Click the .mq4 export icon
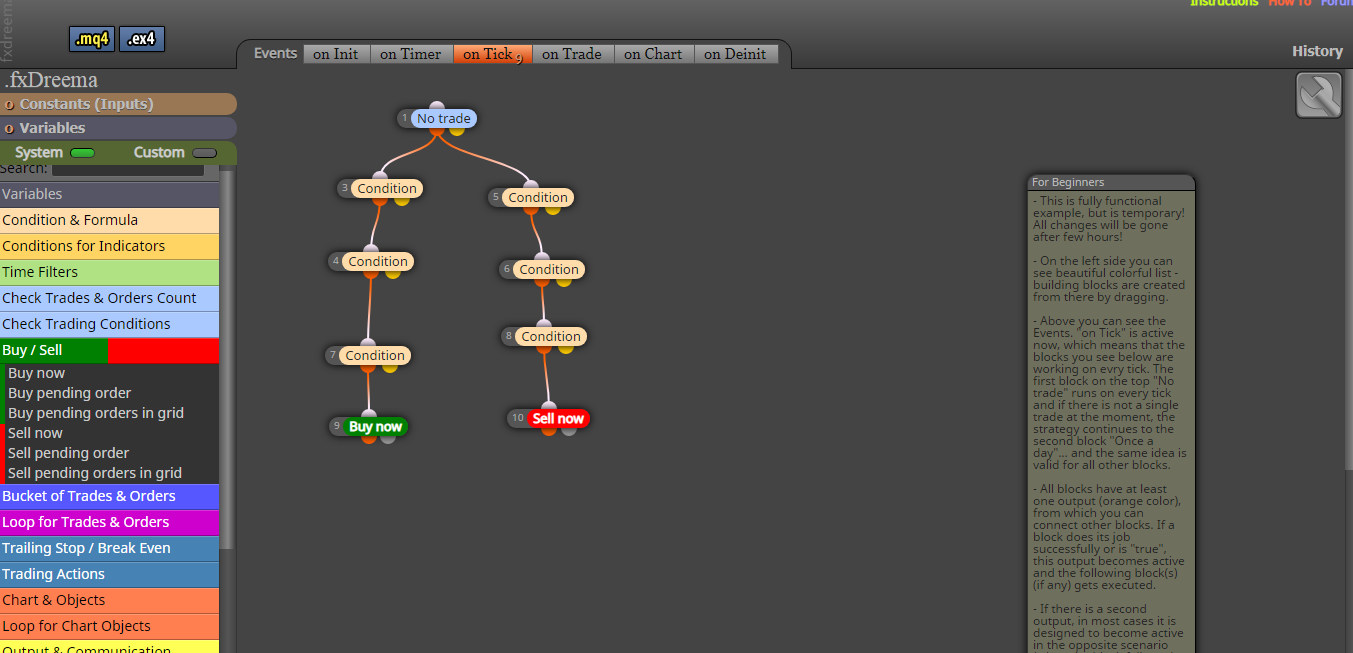 click(x=92, y=39)
